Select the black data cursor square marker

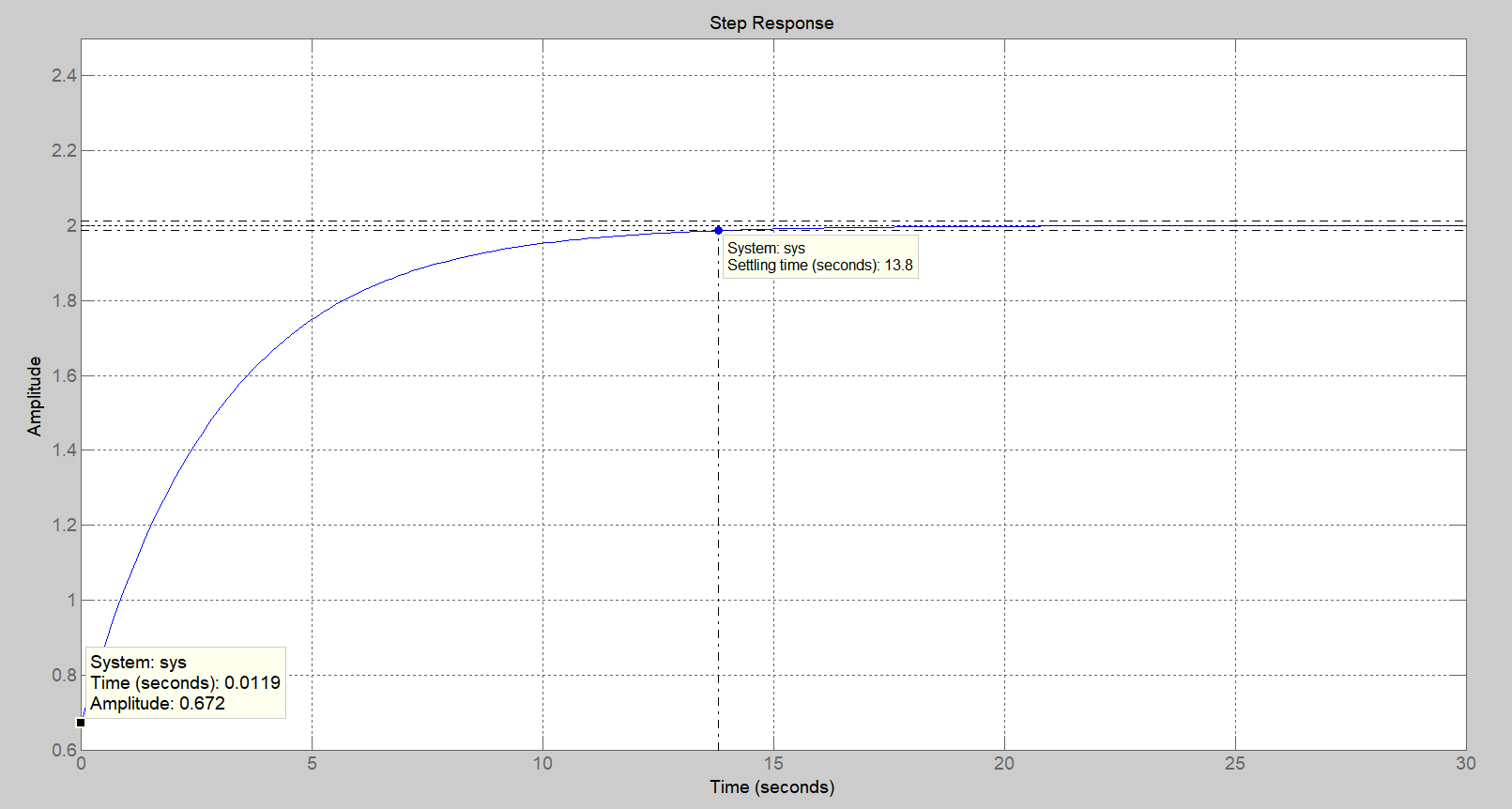tap(81, 723)
